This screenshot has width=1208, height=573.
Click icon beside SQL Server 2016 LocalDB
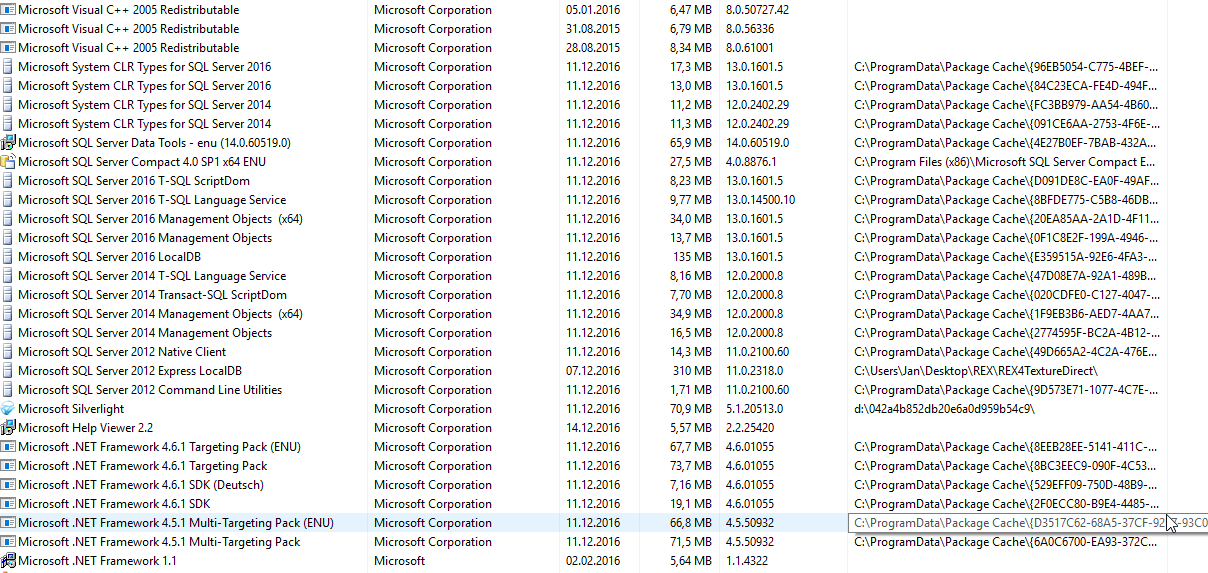8,257
